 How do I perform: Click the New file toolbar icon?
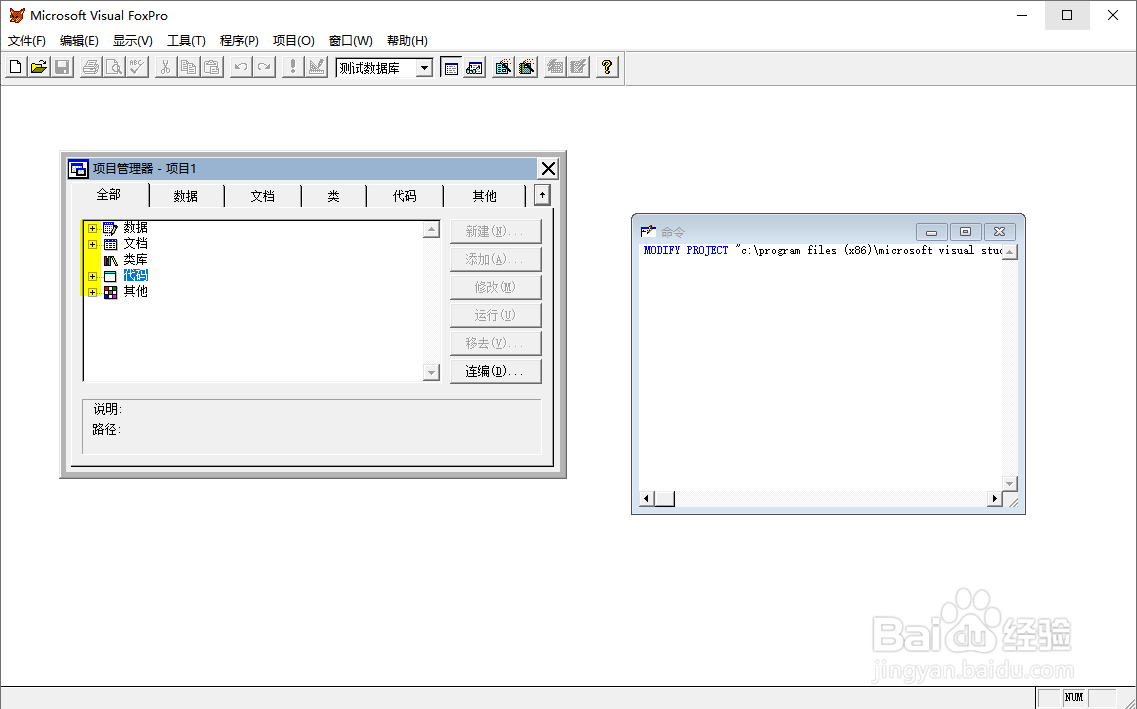pos(16,67)
